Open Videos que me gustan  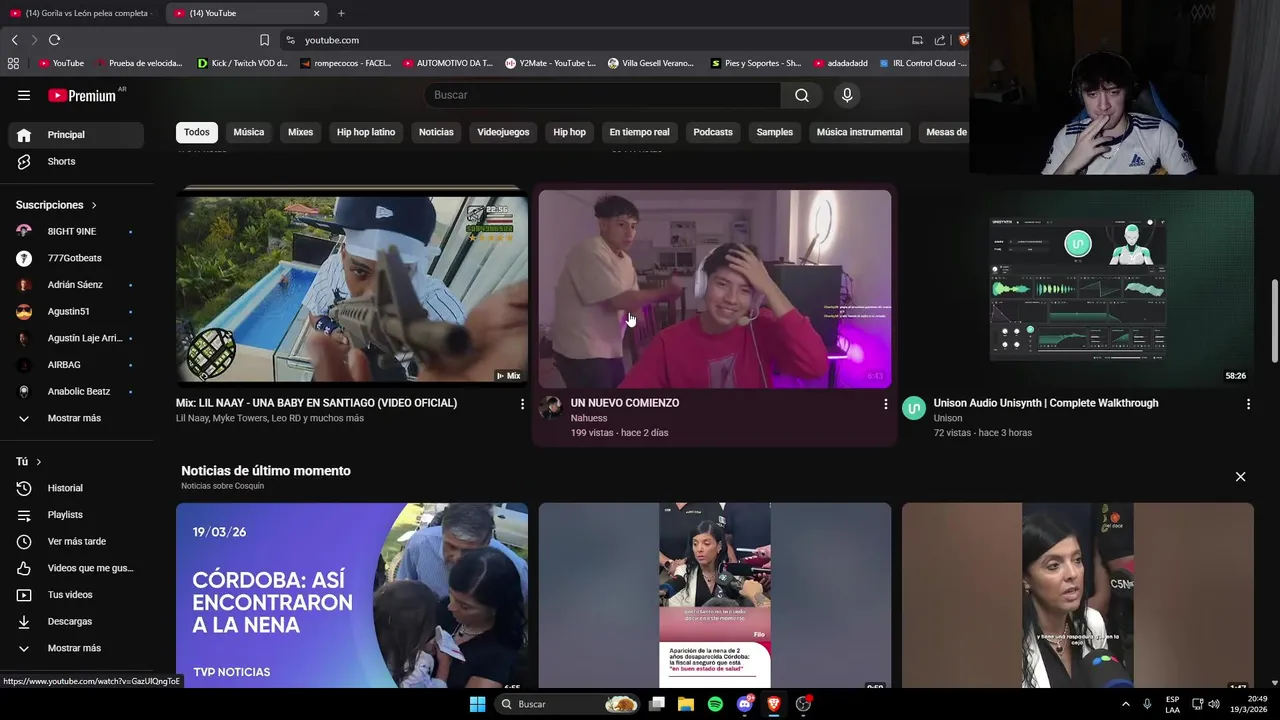pos(76,568)
